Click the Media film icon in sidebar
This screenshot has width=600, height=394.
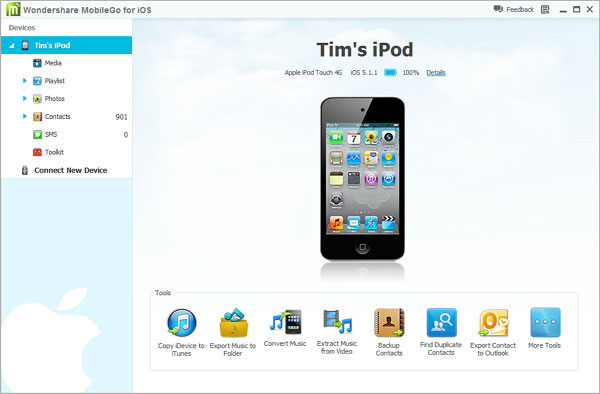pos(37,63)
